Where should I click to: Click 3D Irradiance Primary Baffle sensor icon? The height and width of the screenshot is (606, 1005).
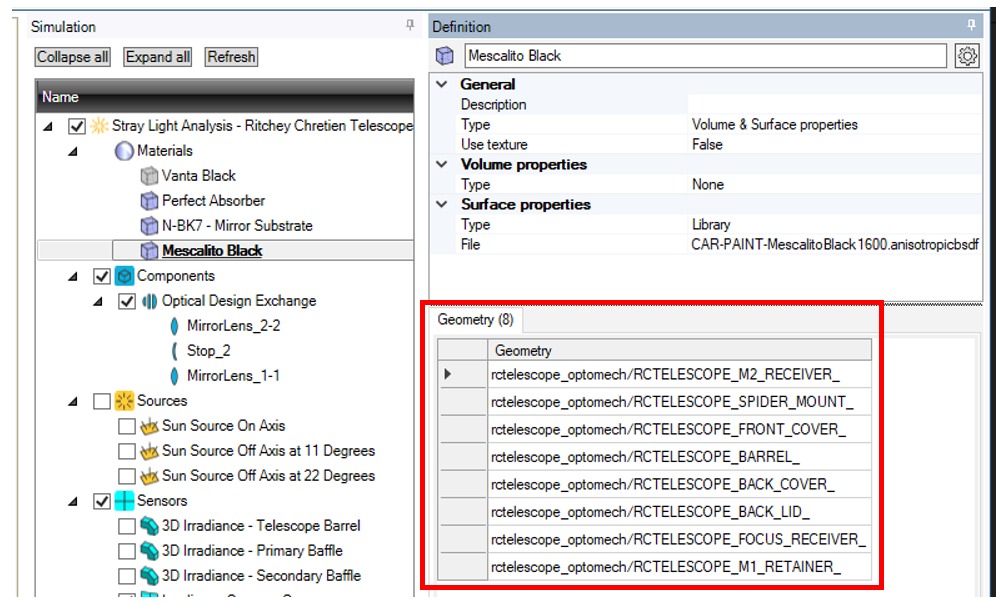tap(149, 551)
